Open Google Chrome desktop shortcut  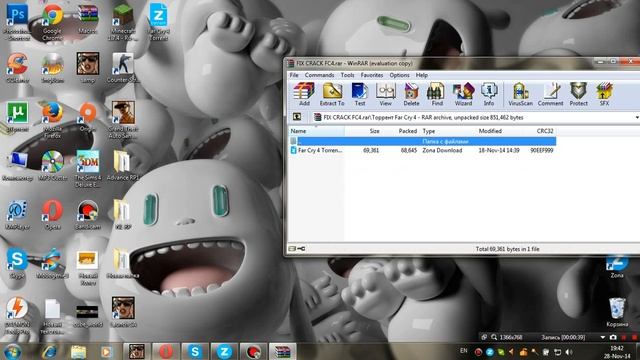[52, 22]
